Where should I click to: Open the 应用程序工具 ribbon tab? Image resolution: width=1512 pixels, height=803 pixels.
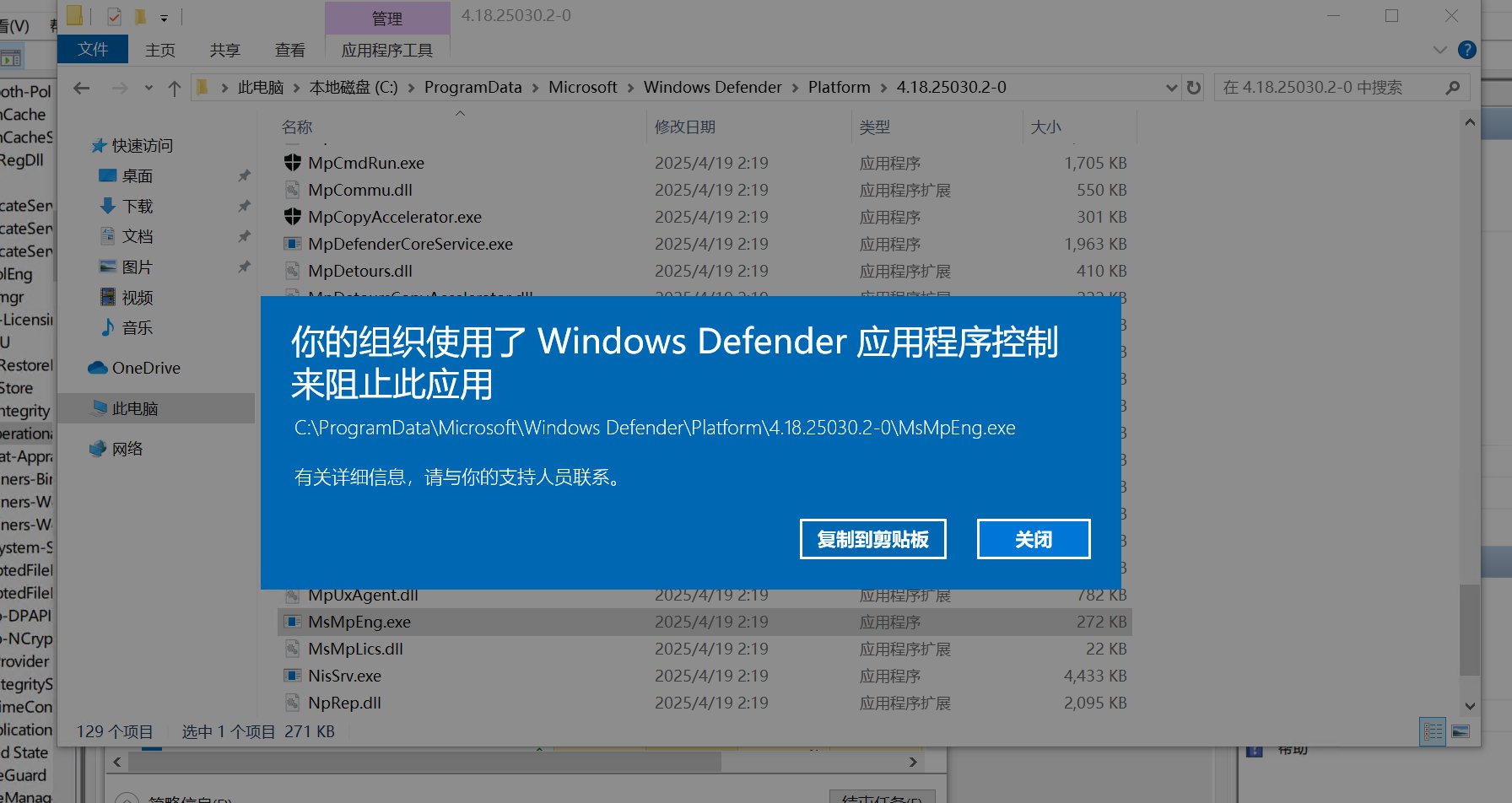point(387,50)
